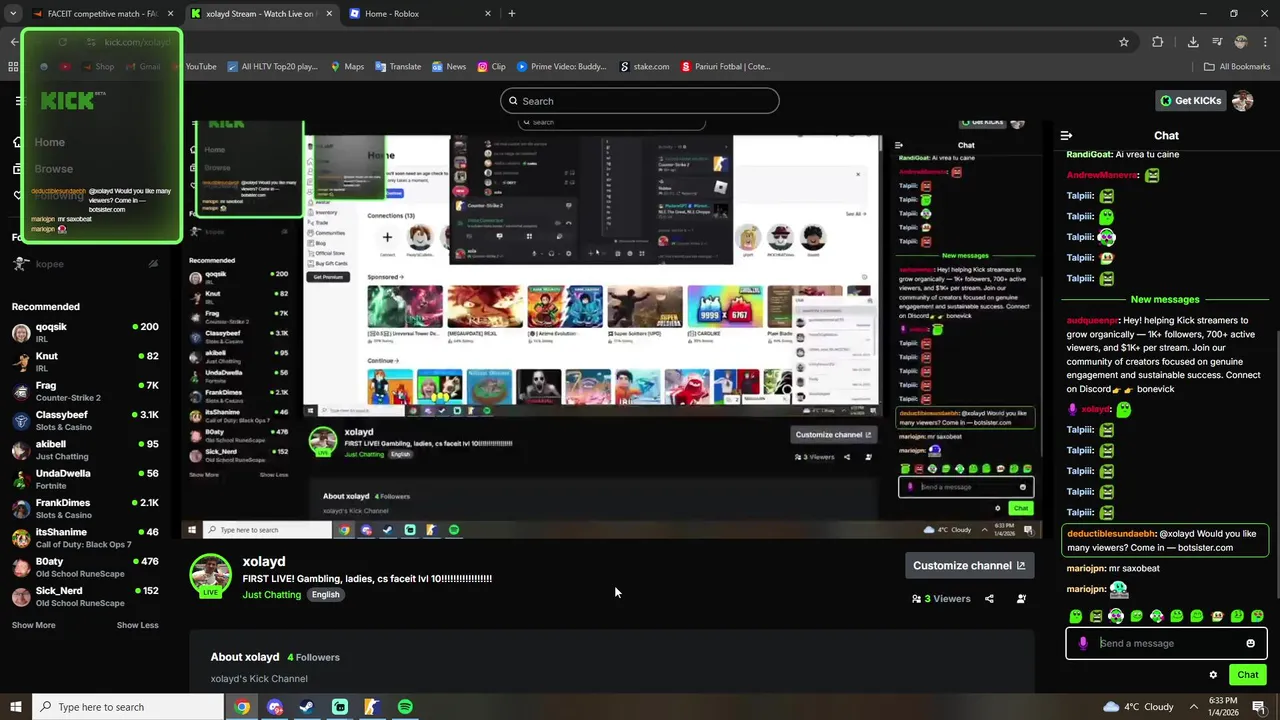Expand recommended list with Show More
This screenshot has height=720, width=1280.
(x=33, y=625)
